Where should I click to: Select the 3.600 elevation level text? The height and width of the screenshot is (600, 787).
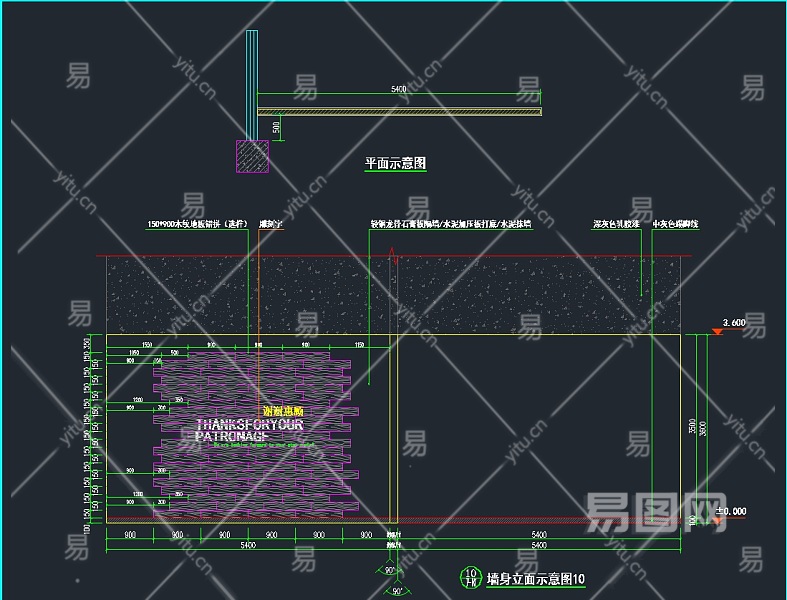tap(734, 322)
